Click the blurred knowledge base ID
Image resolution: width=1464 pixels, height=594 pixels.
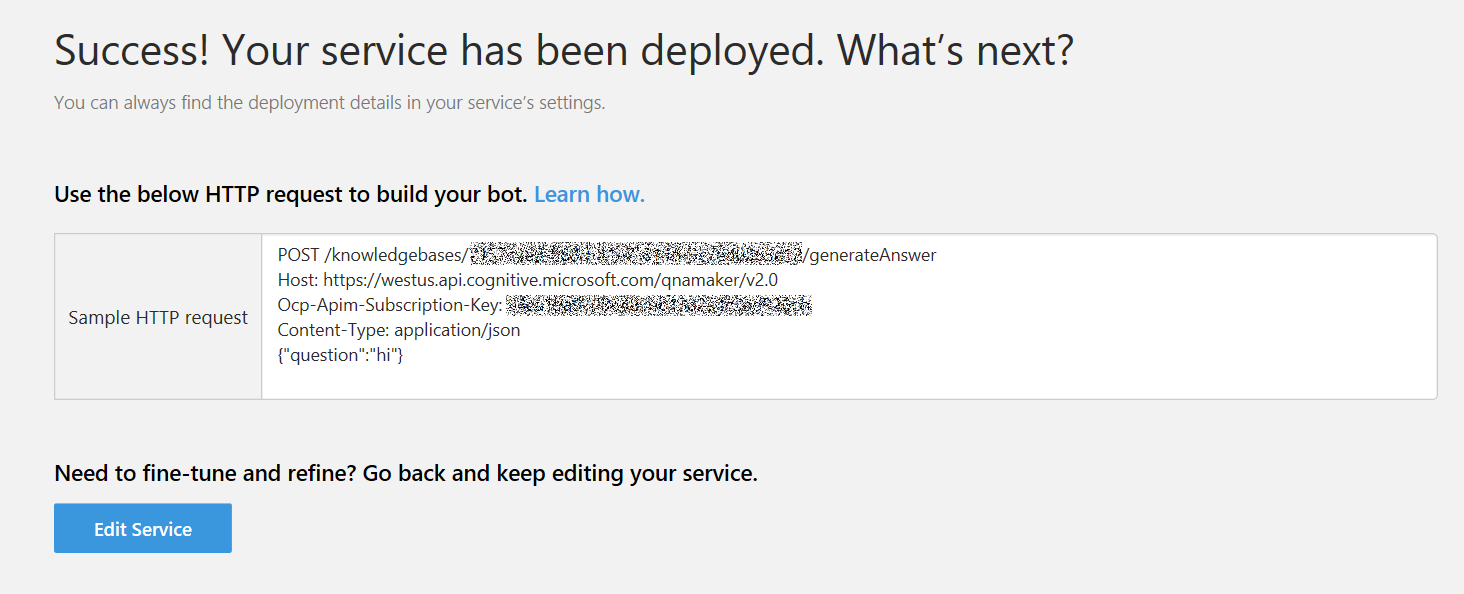tap(636, 255)
